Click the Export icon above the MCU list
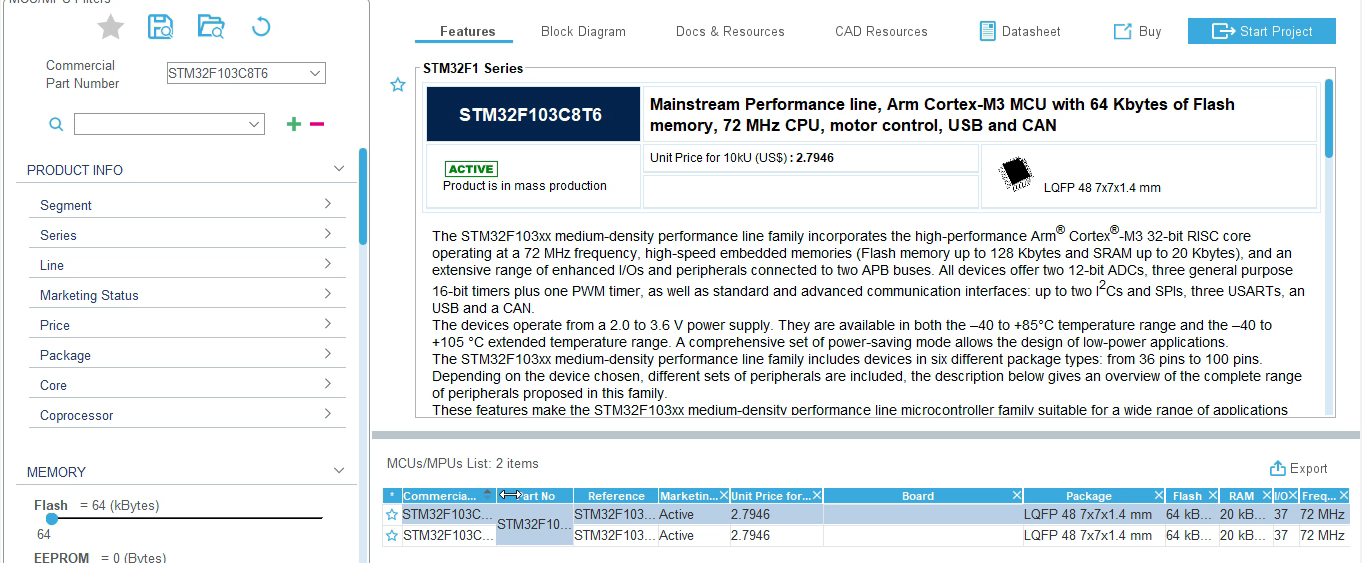 [x=1277, y=468]
